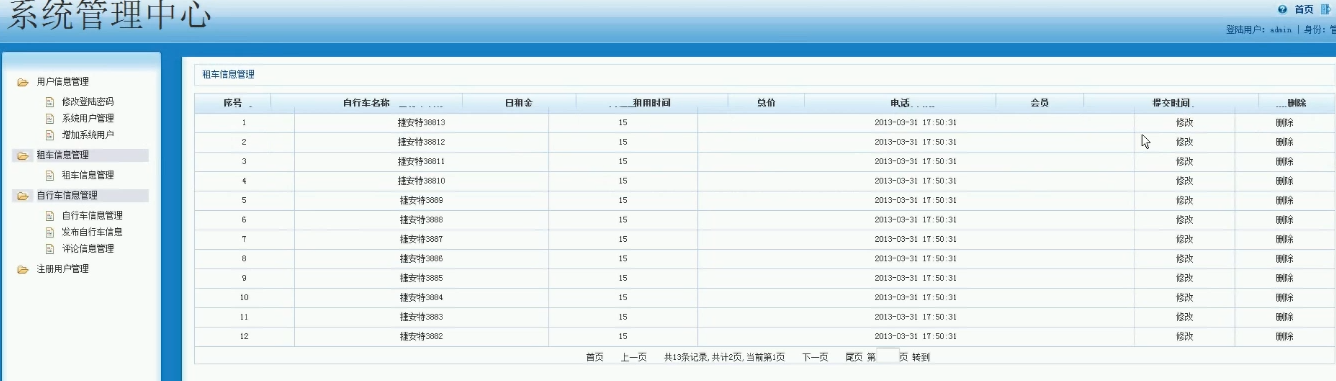Open 自行车信息管理 sub-item in sidebar

(x=92, y=215)
